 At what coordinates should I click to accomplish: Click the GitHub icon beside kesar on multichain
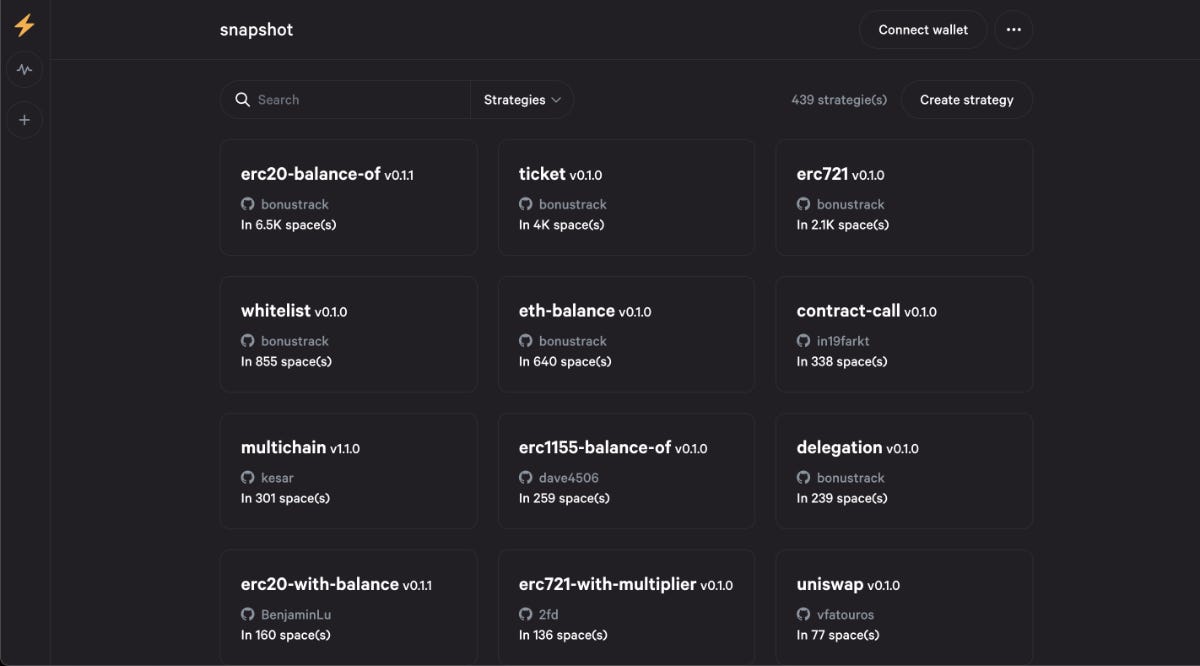247,477
